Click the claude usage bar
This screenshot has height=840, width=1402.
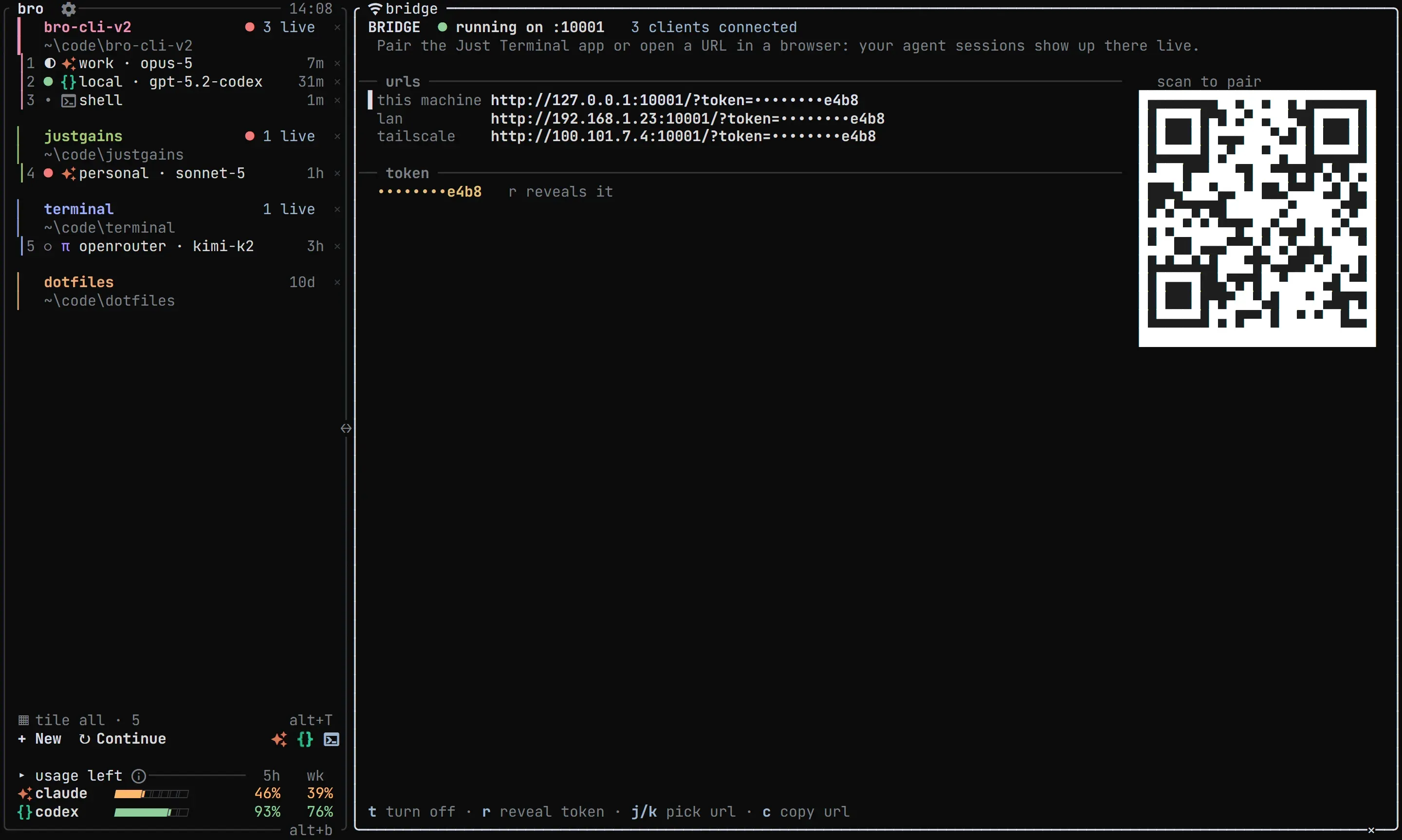pos(151,794)
